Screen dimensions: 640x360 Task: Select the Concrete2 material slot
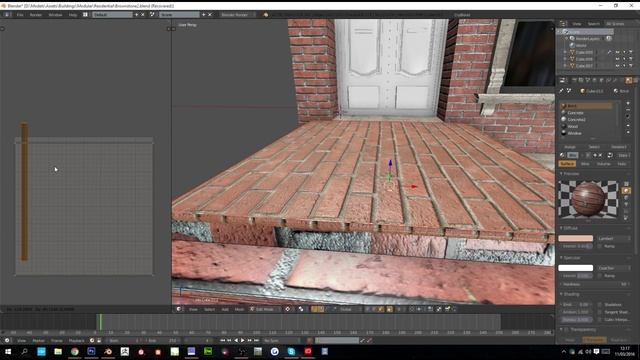pyautogui.click(x=586, y=120)
